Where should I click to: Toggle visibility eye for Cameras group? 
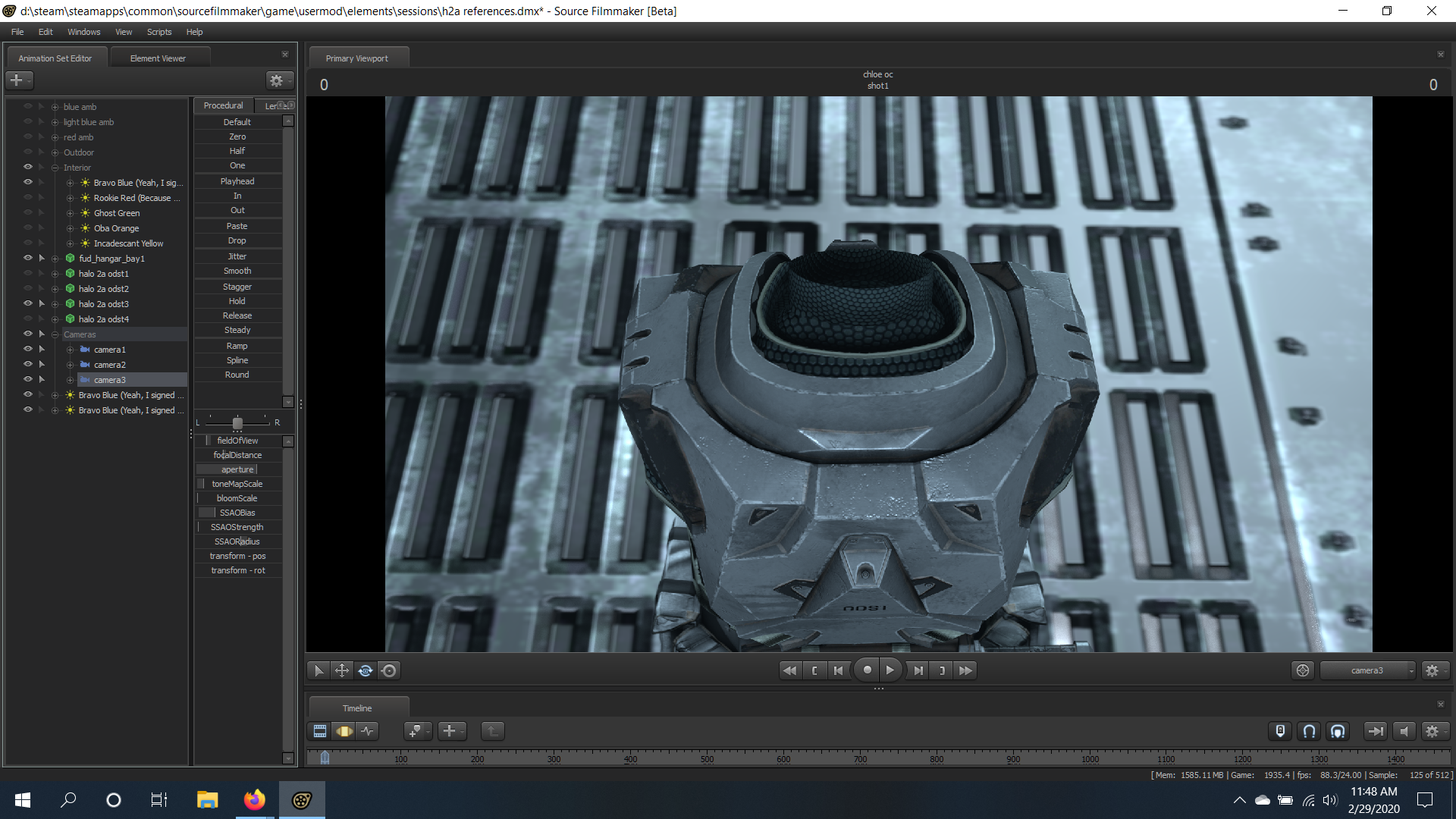tap(28, 334)
